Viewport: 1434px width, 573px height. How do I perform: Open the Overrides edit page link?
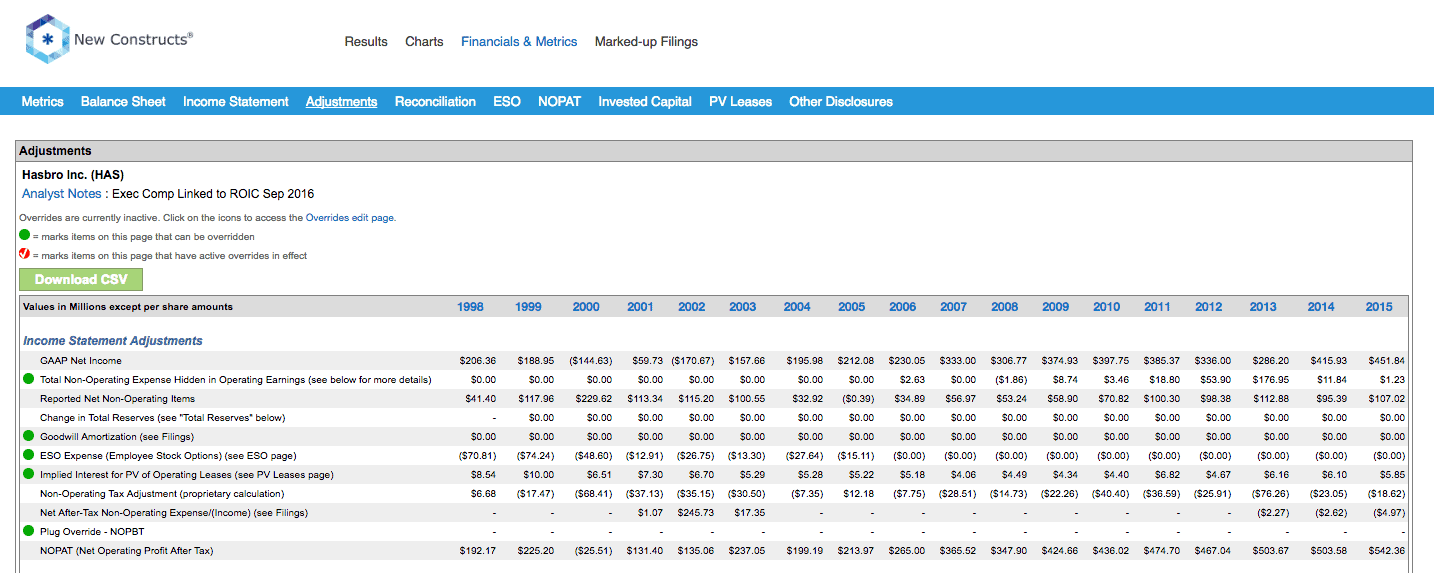click(350, 218)
